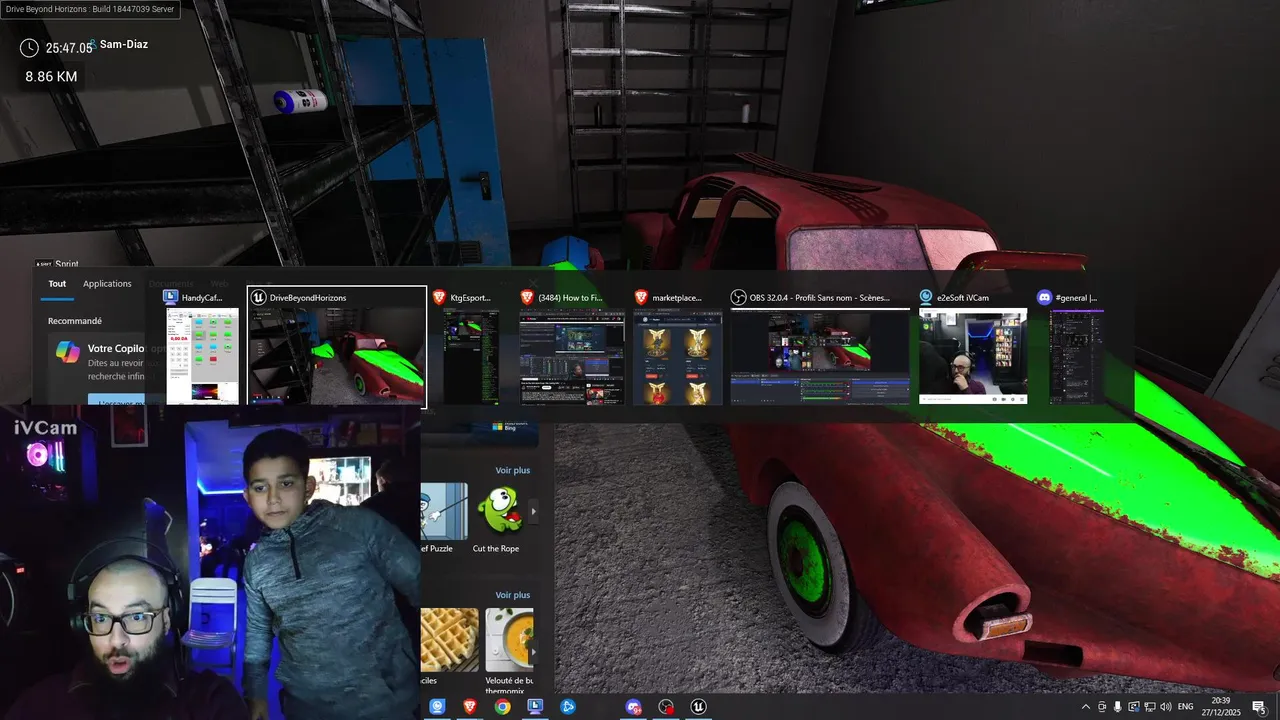The width and height of the screenshot is (1280, 720).
Task: Click the HandyCafe icon in switcher title
Action: 171,297
